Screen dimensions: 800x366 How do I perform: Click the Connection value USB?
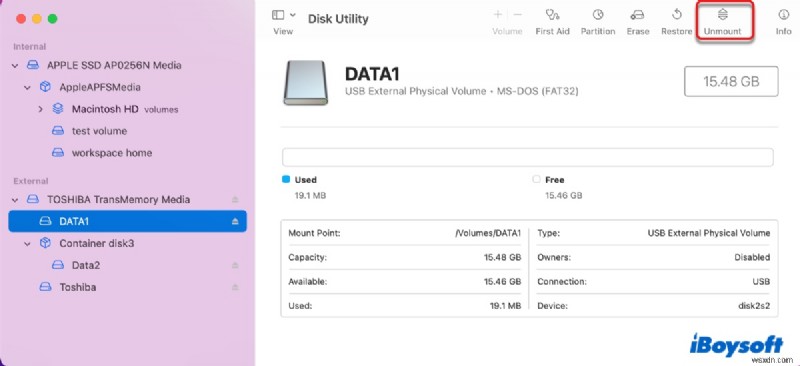[761, 282]
